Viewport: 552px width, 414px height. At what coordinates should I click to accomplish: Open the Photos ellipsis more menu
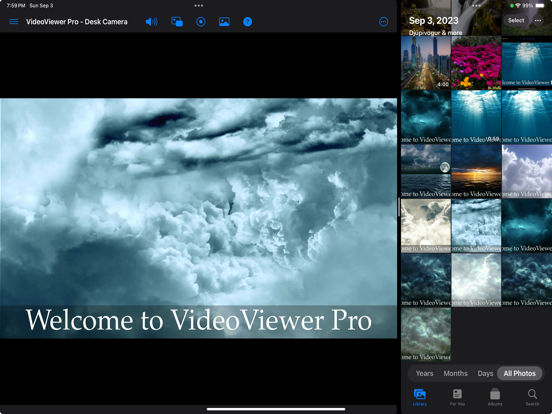point(538,20)
